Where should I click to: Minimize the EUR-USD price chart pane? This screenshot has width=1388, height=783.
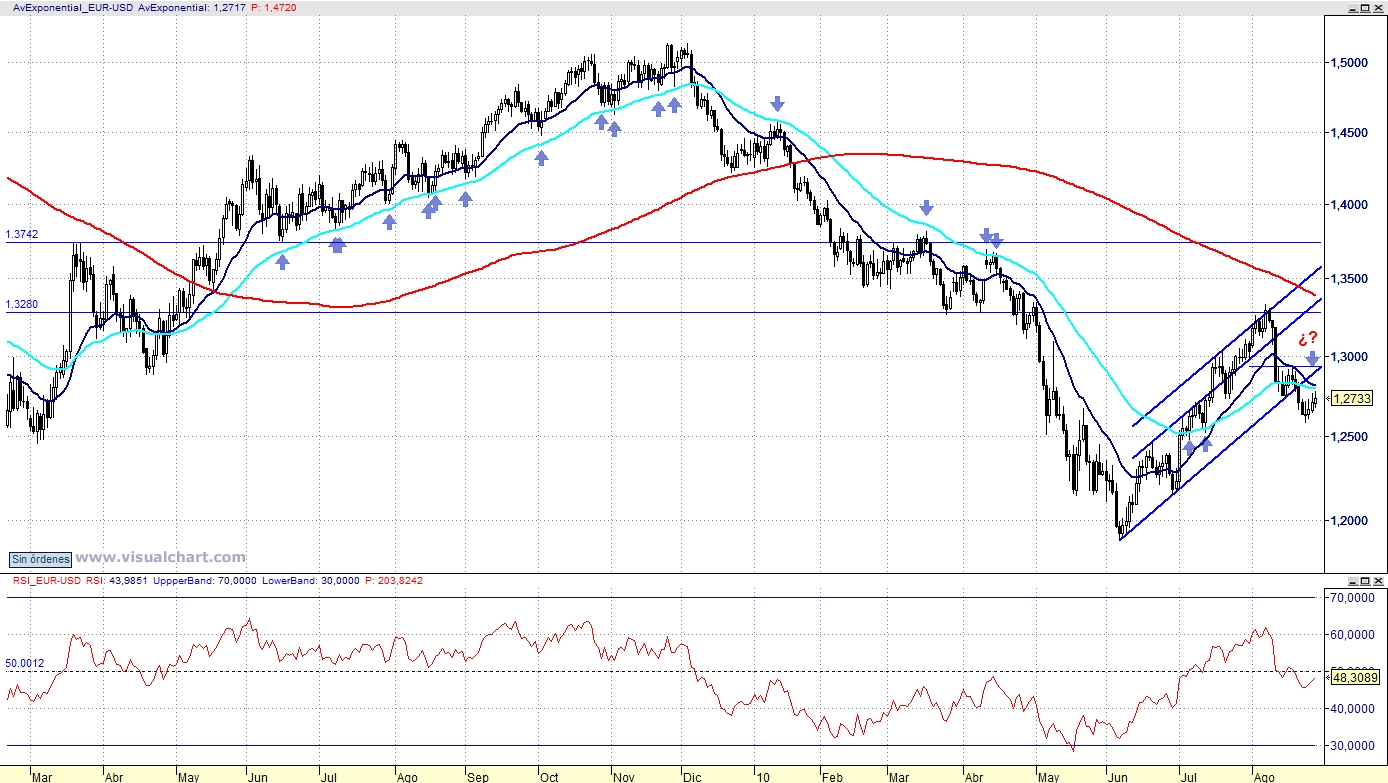coord(1352,7)
